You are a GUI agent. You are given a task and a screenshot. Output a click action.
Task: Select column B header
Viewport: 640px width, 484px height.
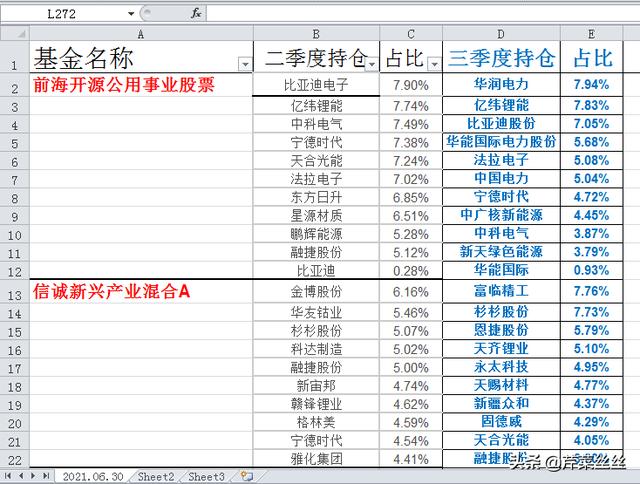(316, 34)
